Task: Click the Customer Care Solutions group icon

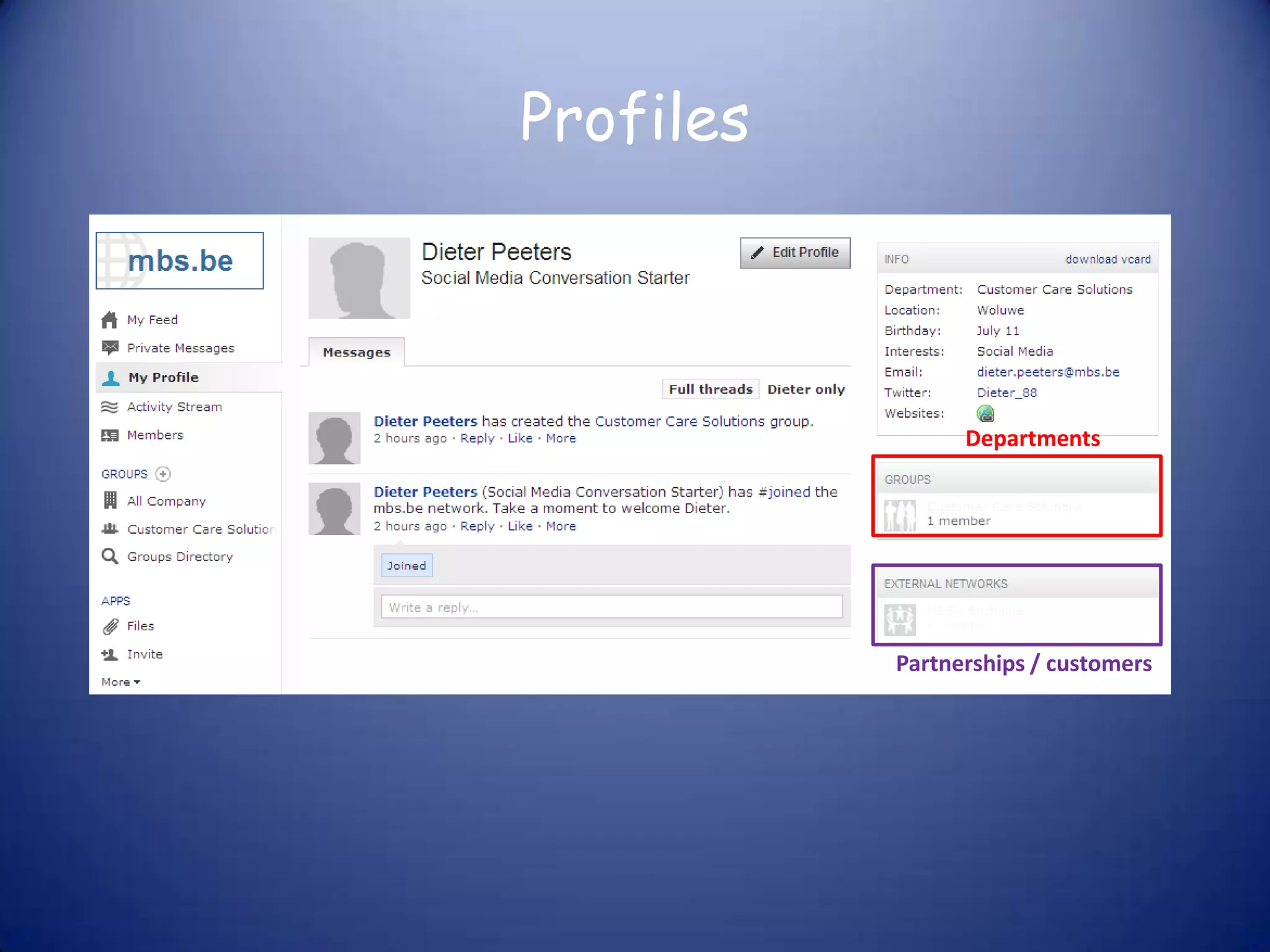Action: 110,529
